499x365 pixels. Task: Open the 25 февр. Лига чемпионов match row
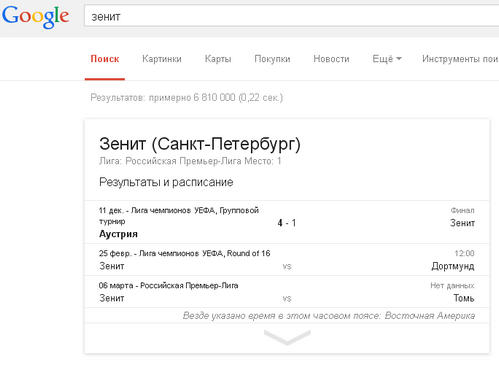click(287, 260)
